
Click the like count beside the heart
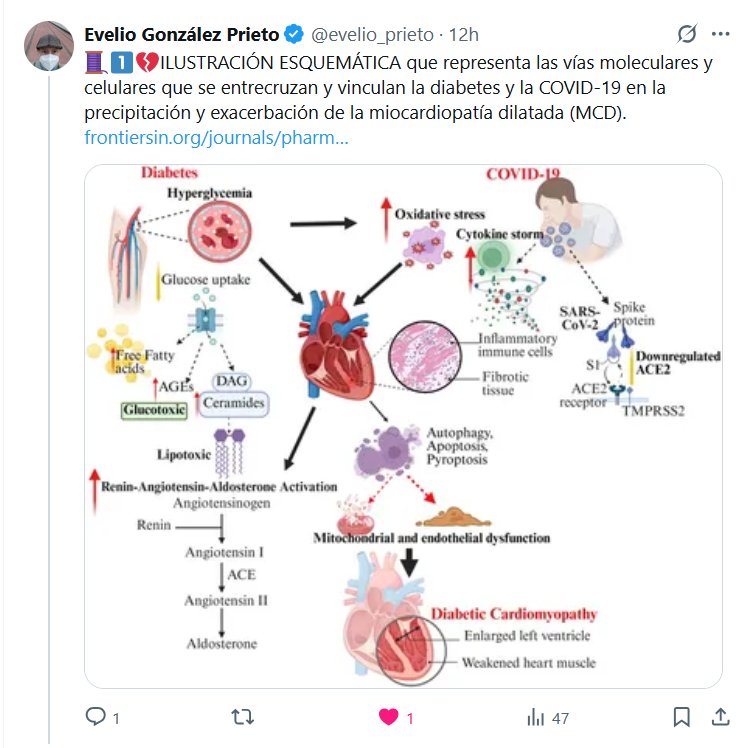[x=410, y=718]
